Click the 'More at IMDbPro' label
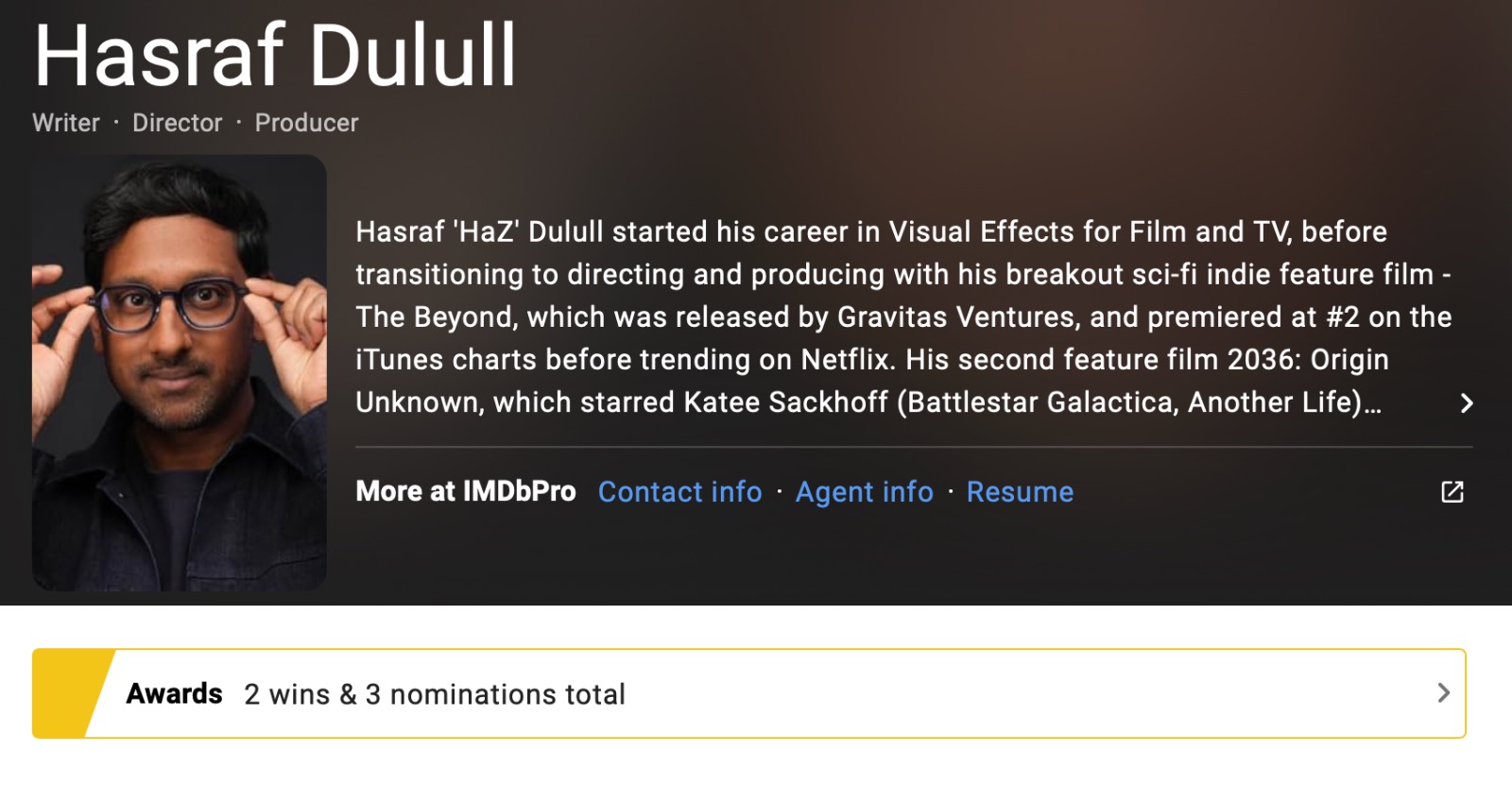This screenshot has height=785, width=1512. coord(465,491)
